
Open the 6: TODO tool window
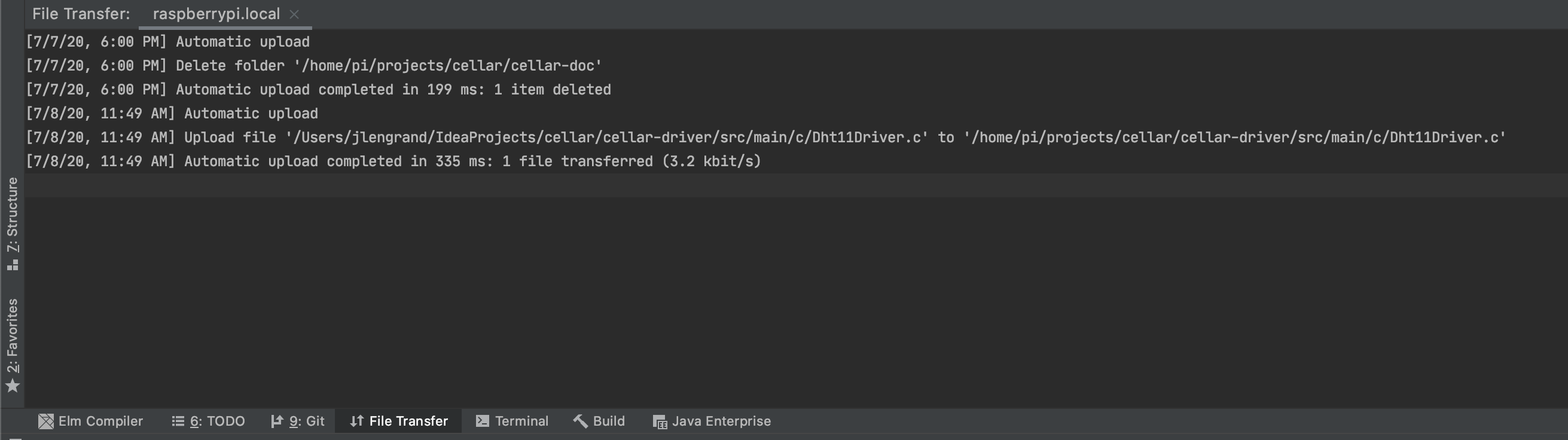point(208,421)
